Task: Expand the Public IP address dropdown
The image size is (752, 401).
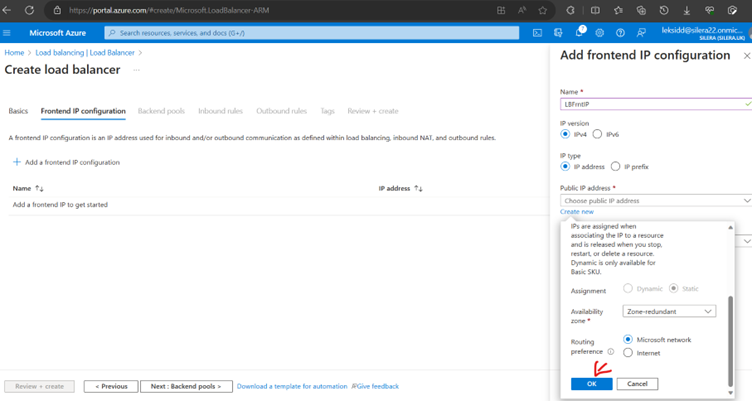Action: click(x=656, y=201)
